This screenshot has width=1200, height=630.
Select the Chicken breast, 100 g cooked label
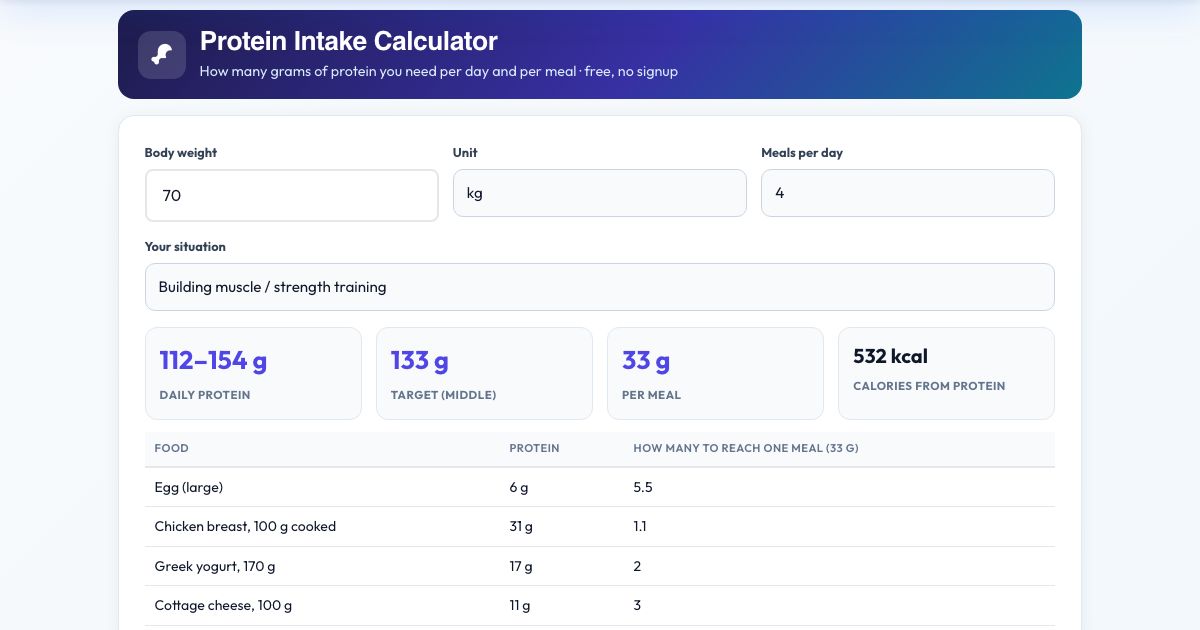245,526
